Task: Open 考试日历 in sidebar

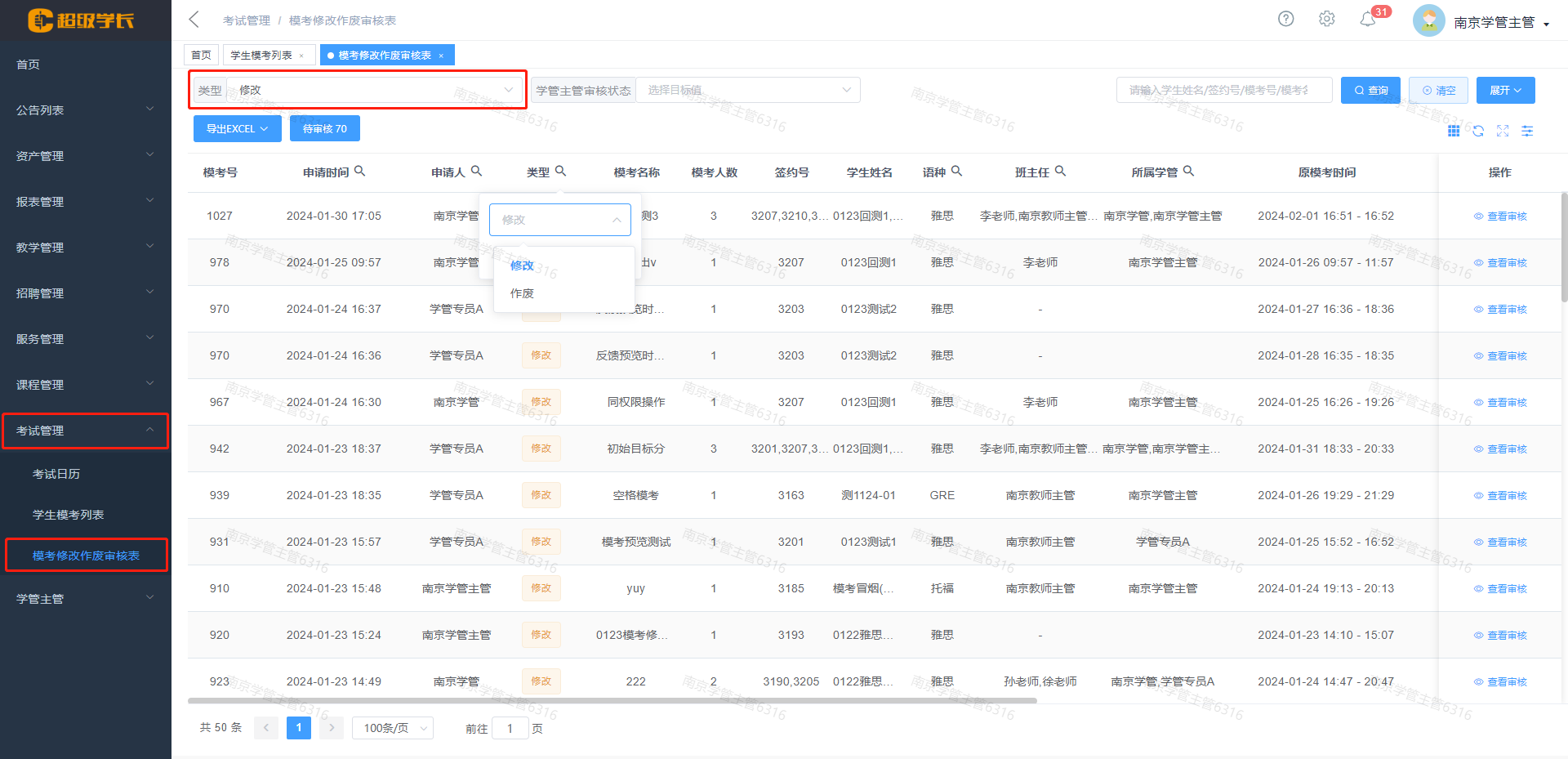Action: [x=56, y=474]
